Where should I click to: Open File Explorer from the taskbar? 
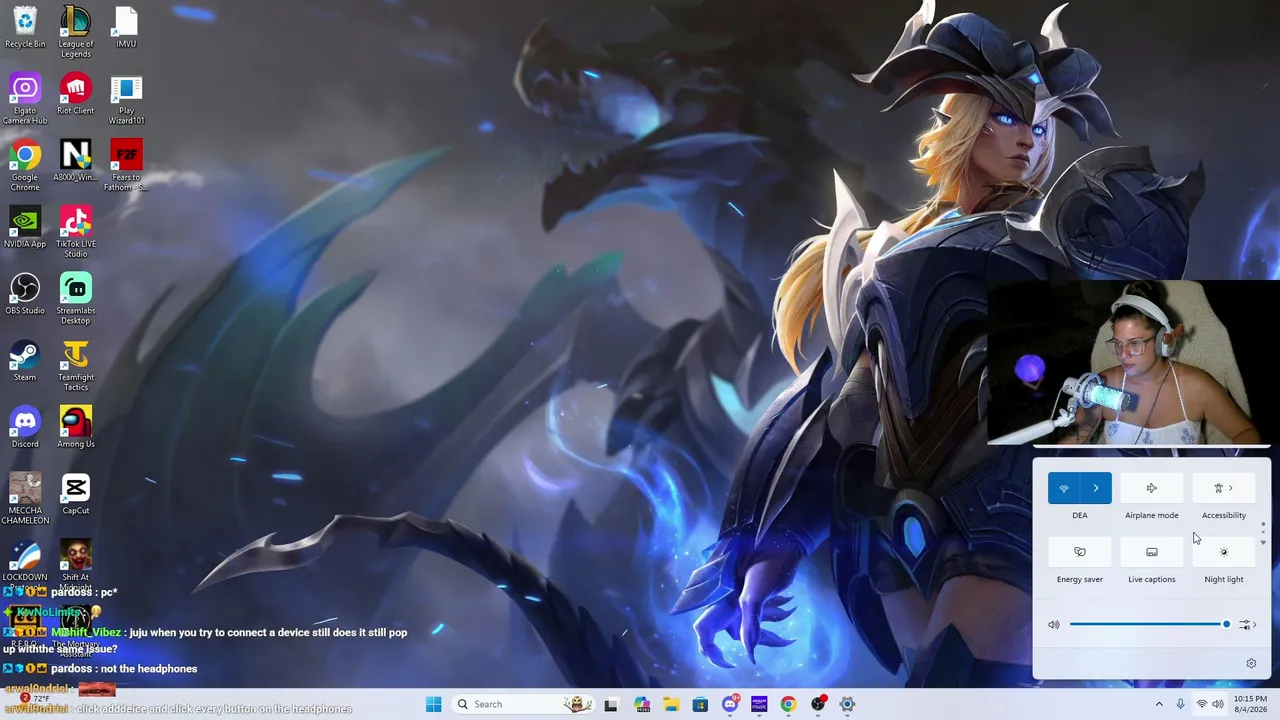(x=670, y=704)
